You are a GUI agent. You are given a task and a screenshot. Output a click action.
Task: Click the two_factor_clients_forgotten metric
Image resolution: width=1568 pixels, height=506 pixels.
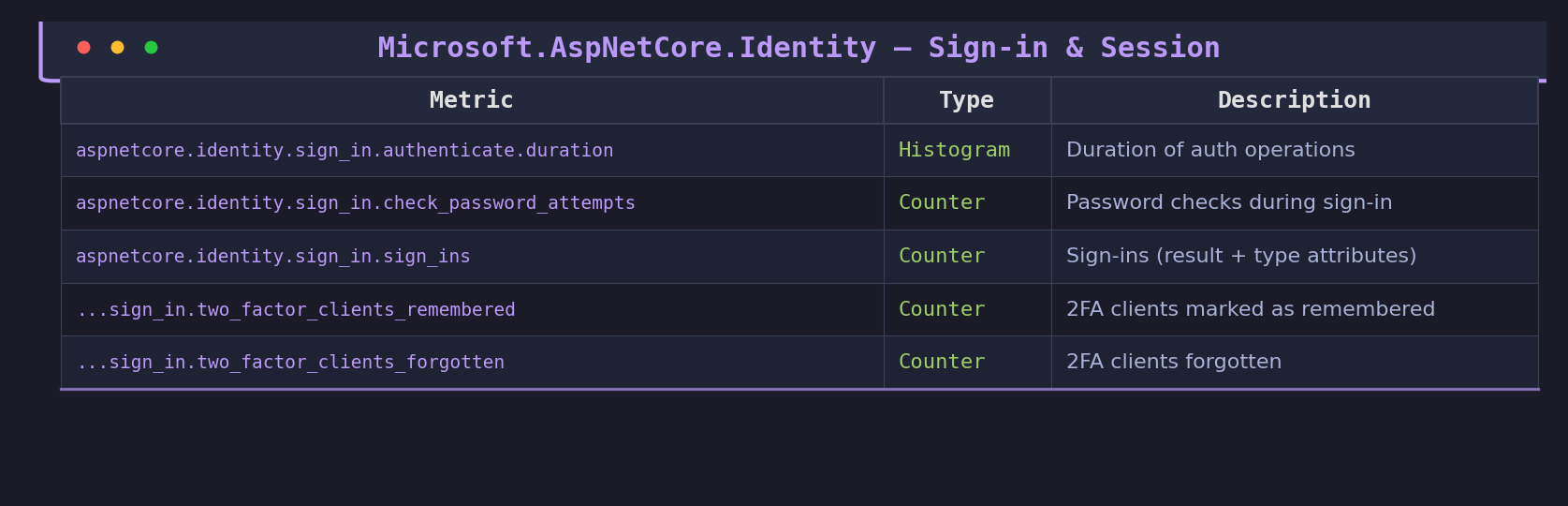tap(290, 363)
